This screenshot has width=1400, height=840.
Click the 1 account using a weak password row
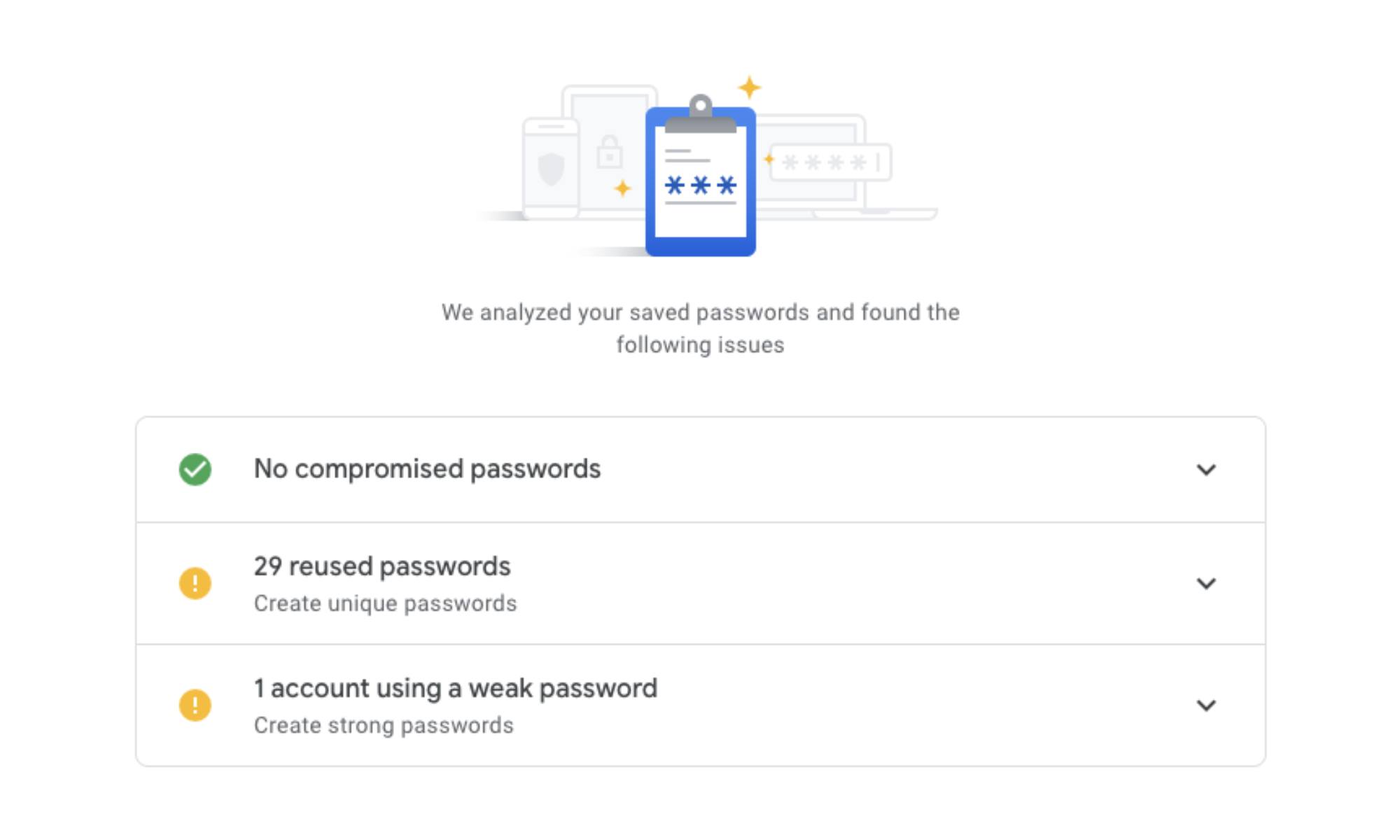click(456, 688)
